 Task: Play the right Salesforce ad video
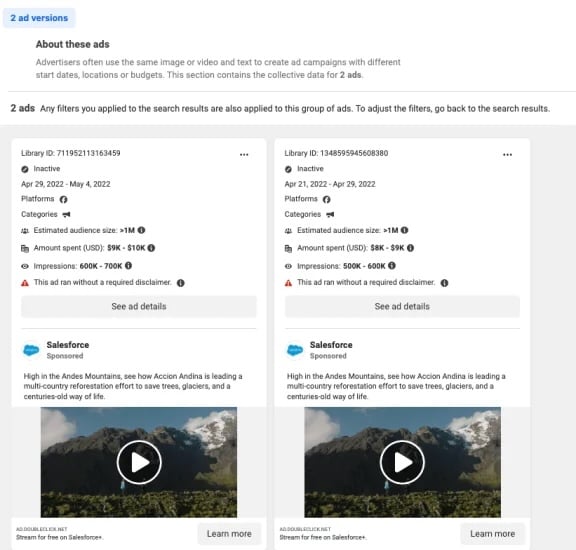402,462
